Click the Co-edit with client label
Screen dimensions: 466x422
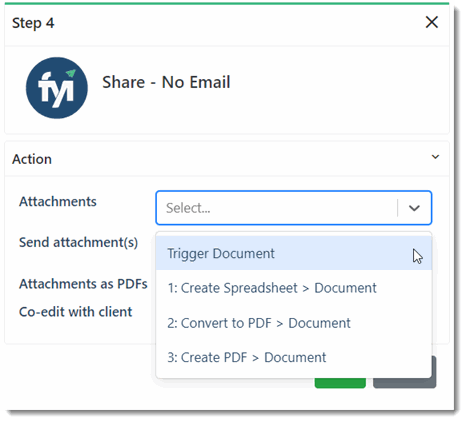[x=75, y=312]
